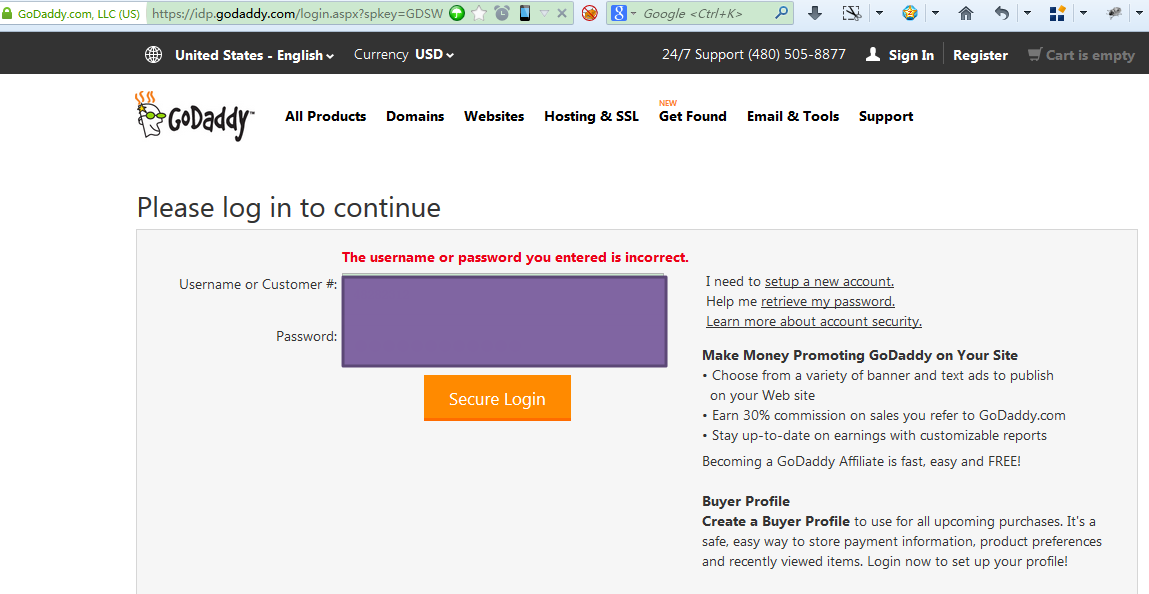Expand the star badge icon dropdown arrow
The height and width of the screenshot is (594, 1149).
click(936, 13)
